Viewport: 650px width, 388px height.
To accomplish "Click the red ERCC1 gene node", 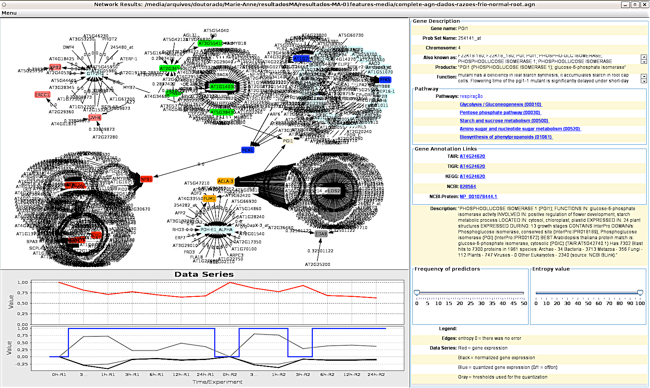I will coord(42,95).
